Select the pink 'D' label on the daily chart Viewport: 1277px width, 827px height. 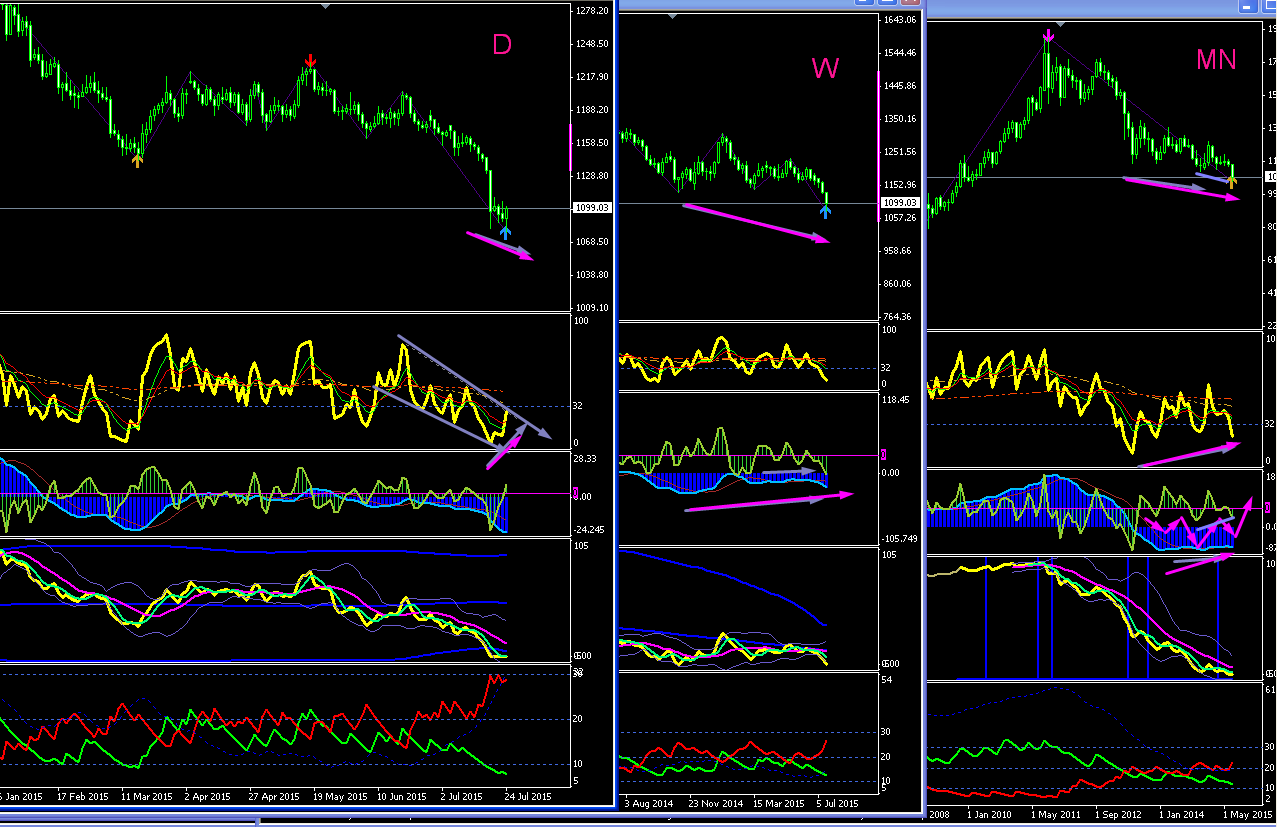501,44
